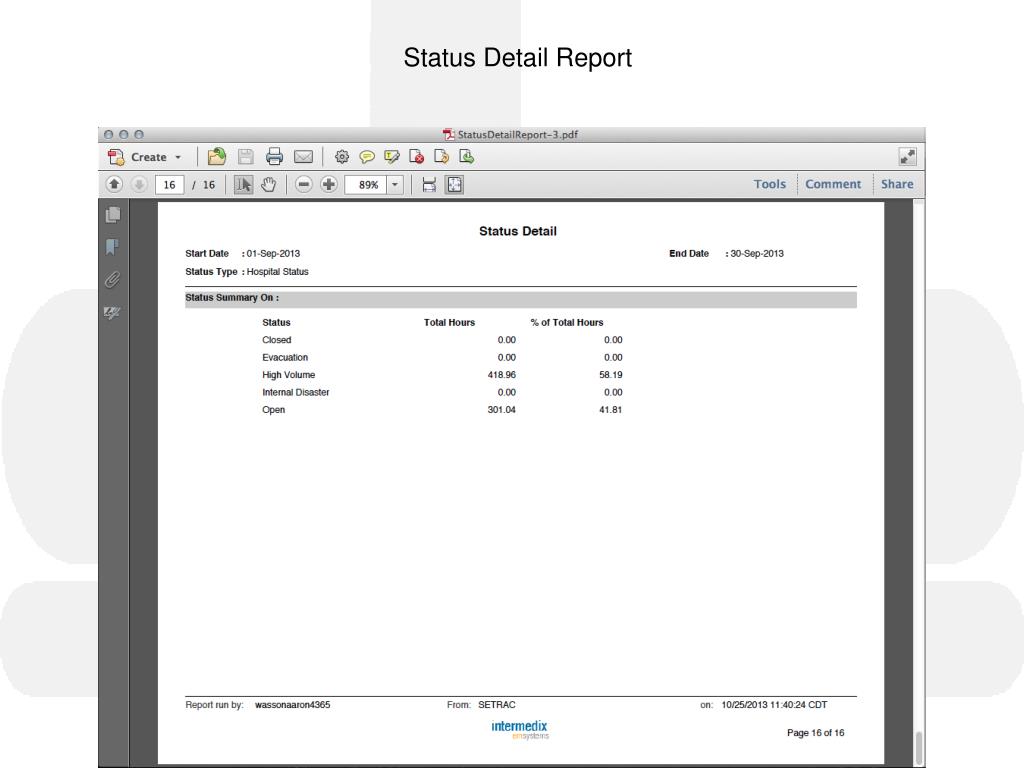This screenshot has height=768, width=1024.
Task: Click the Internal Disaster row label
Action: [x=296, y=392]
